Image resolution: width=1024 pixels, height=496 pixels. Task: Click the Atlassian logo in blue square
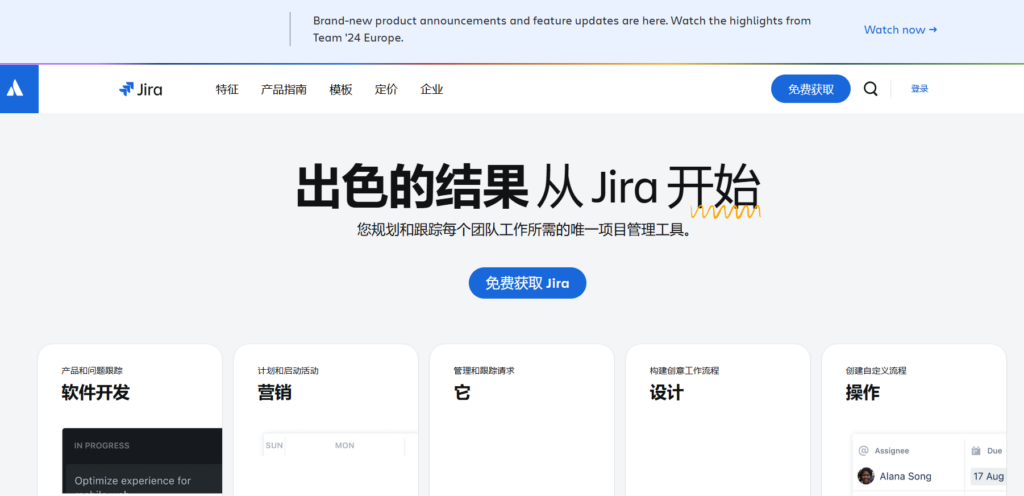coord(16,89)
